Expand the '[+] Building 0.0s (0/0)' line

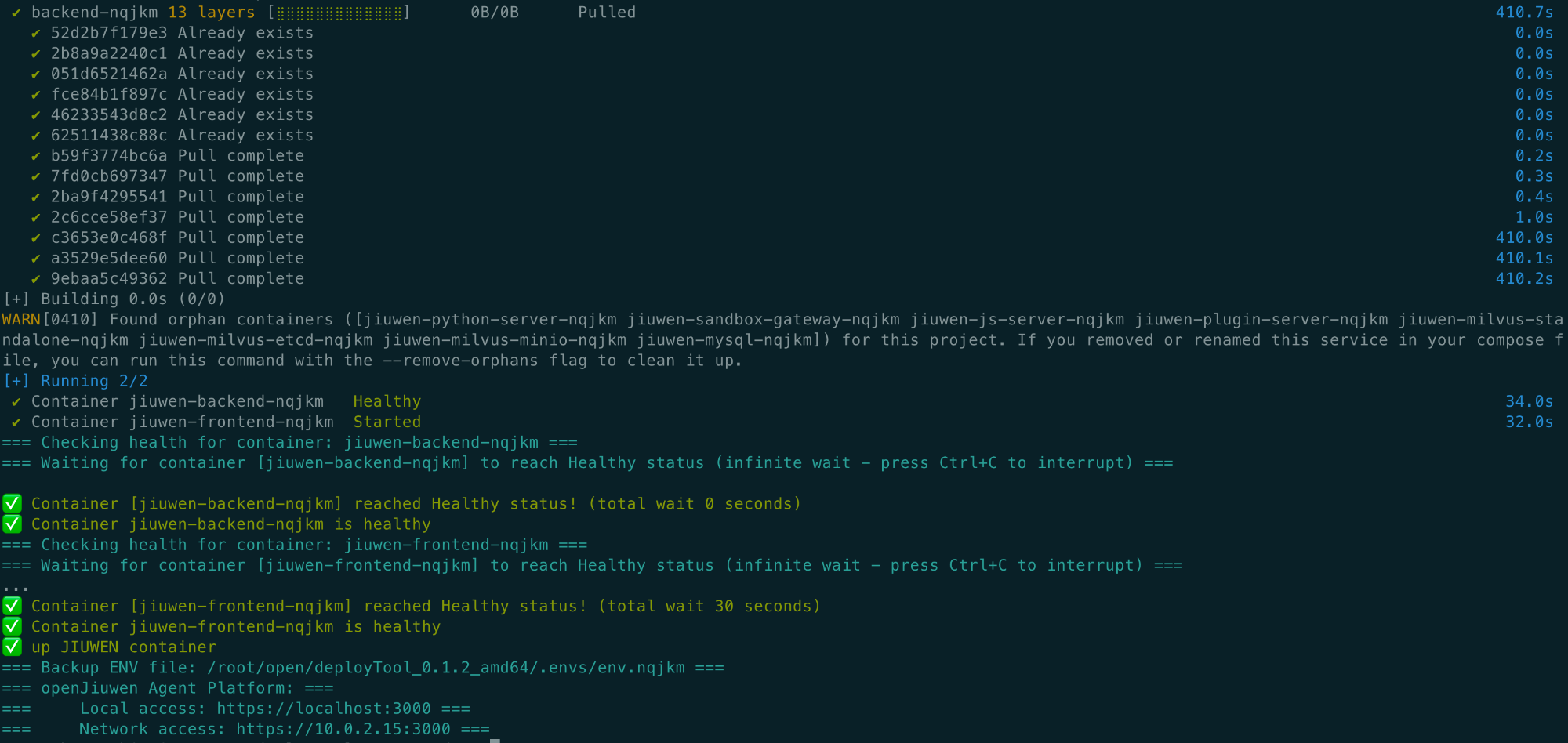[113, 299]
